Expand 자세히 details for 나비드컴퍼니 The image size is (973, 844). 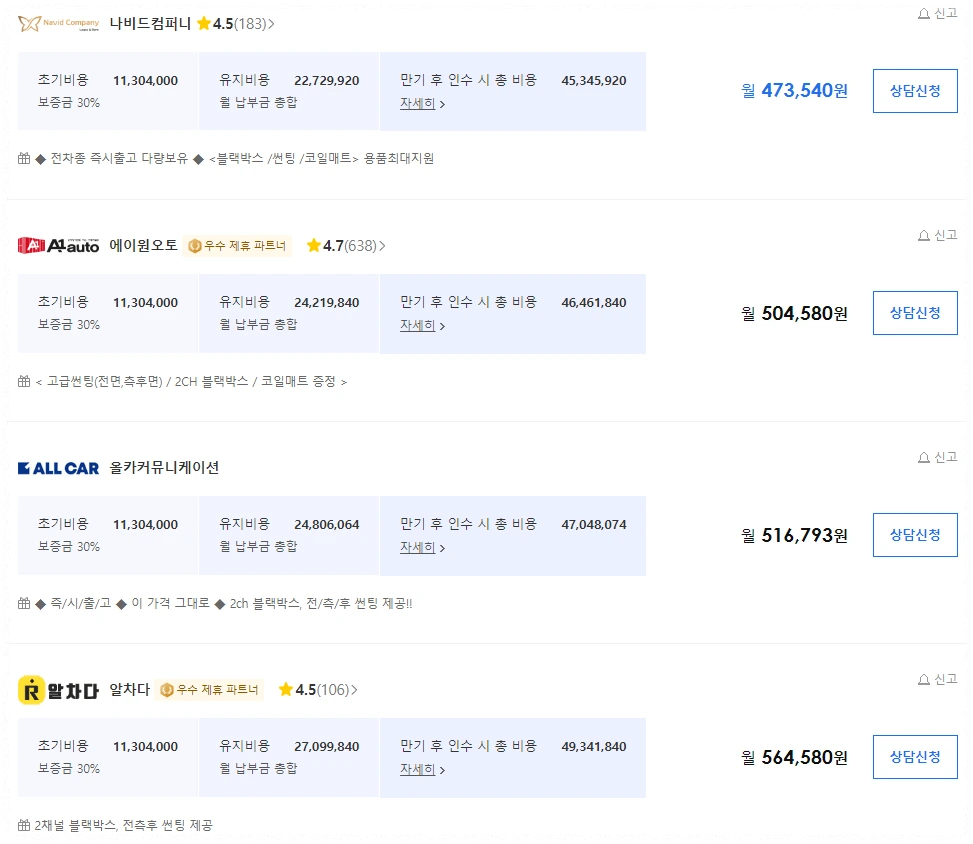click(x=419, y=103)
